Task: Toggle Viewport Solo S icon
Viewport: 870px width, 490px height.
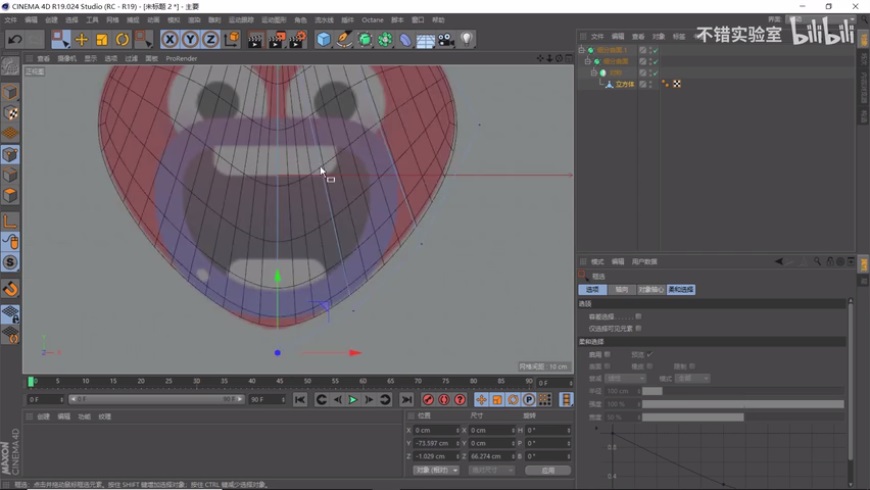Action: point(10,262)
